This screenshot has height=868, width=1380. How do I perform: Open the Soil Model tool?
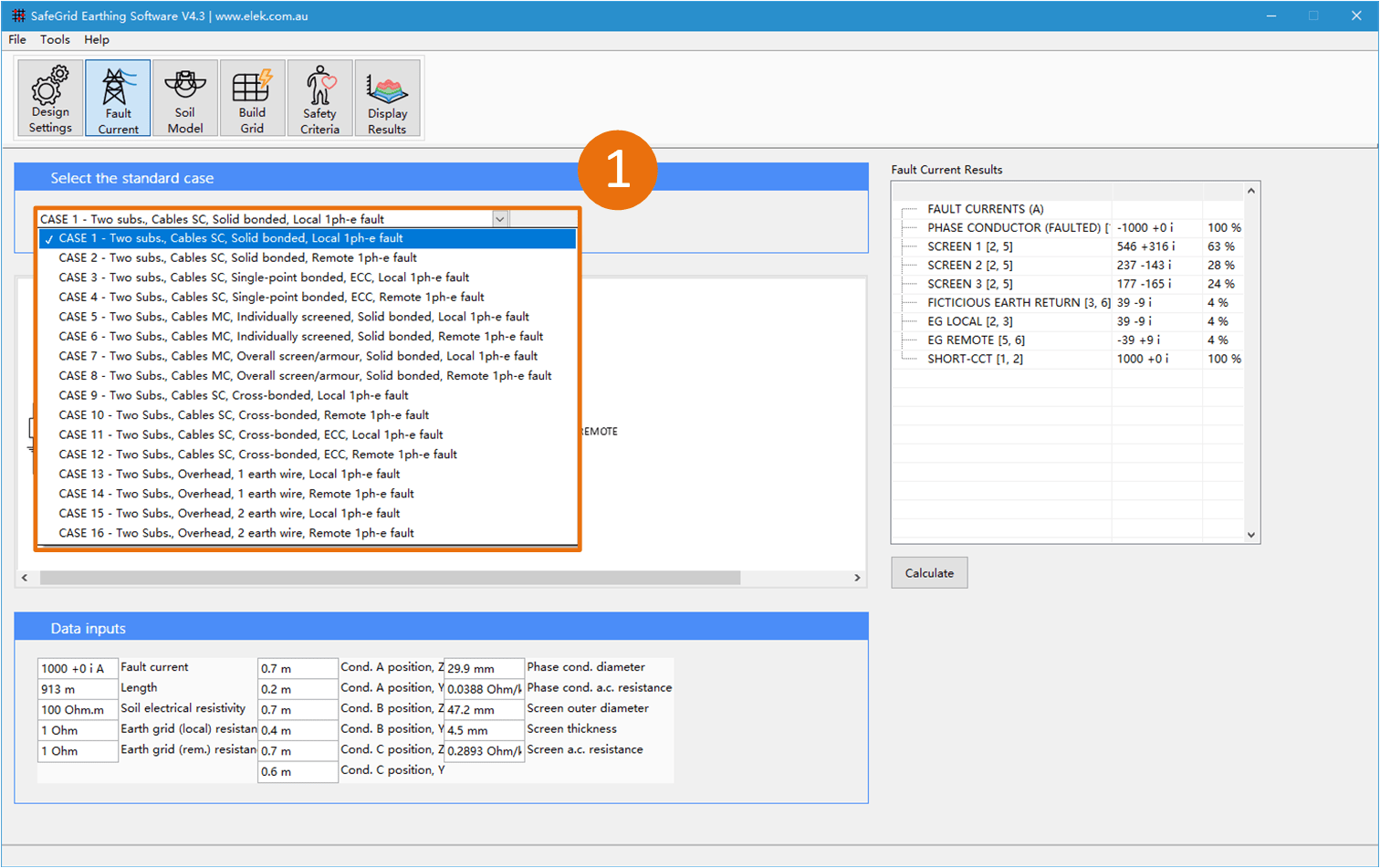pyautogui.click(x=184, y=97)
